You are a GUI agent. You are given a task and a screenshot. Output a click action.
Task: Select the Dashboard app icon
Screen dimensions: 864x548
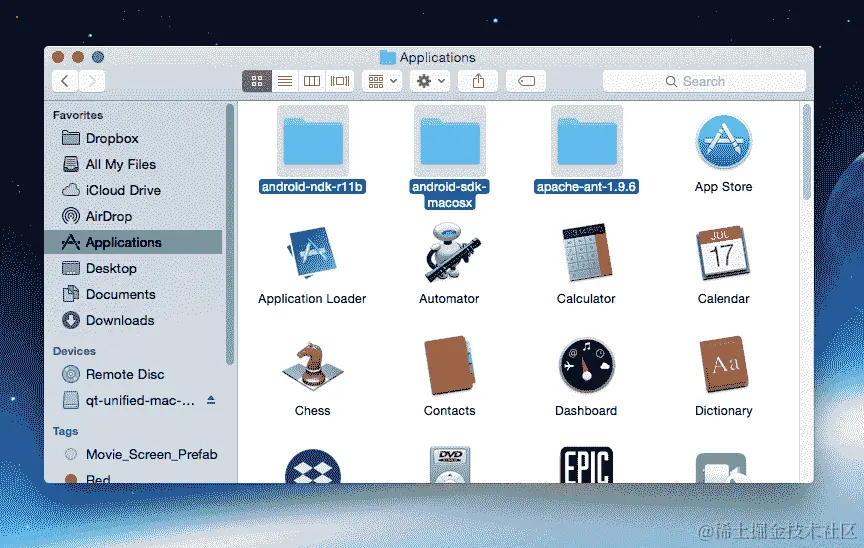[587, 366]
